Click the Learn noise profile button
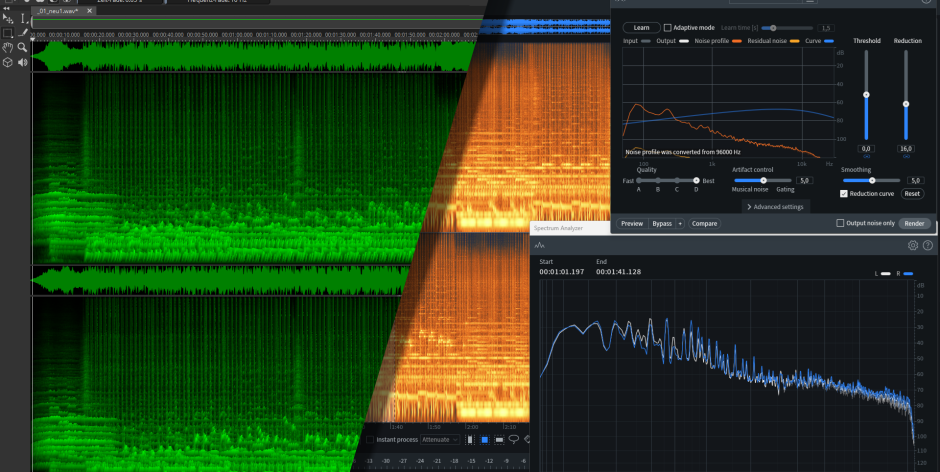The width and height of the screenshot is (940, 472). coord(640,28)
